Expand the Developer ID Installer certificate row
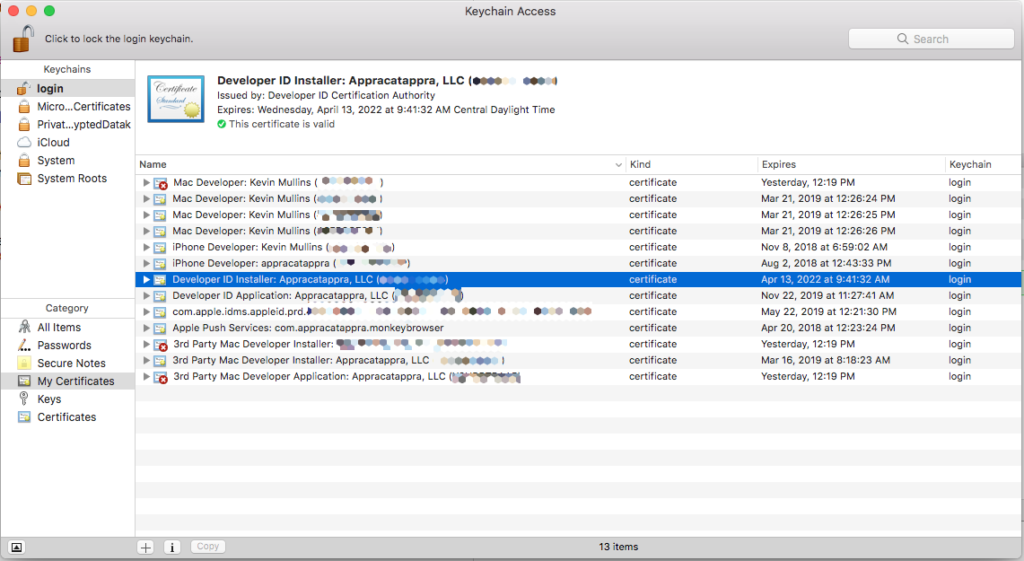This screenshot has width=1024, height=561. point(146,279)
